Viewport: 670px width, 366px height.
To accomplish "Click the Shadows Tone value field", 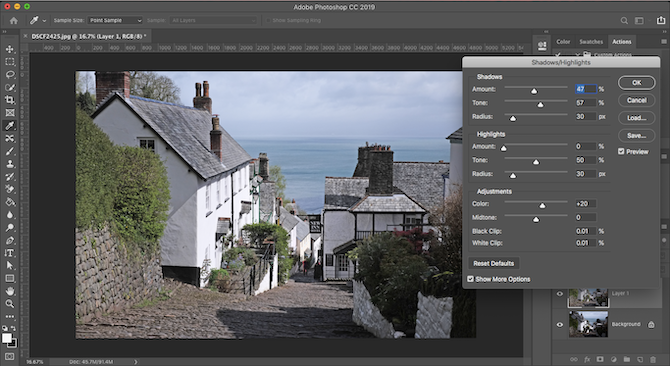I will click(x=585, y=103).
